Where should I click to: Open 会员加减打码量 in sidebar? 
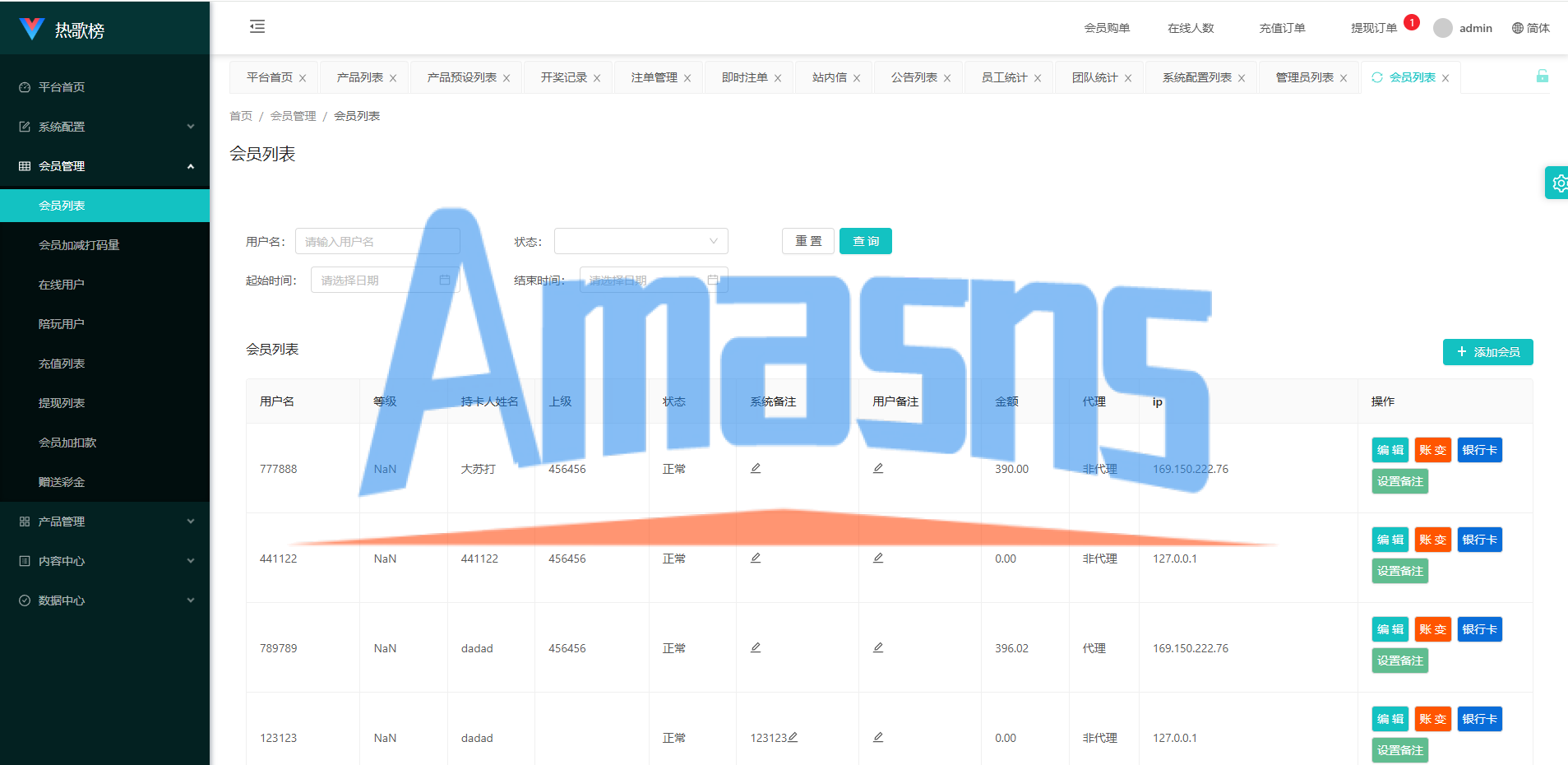[x=104, y=245]
